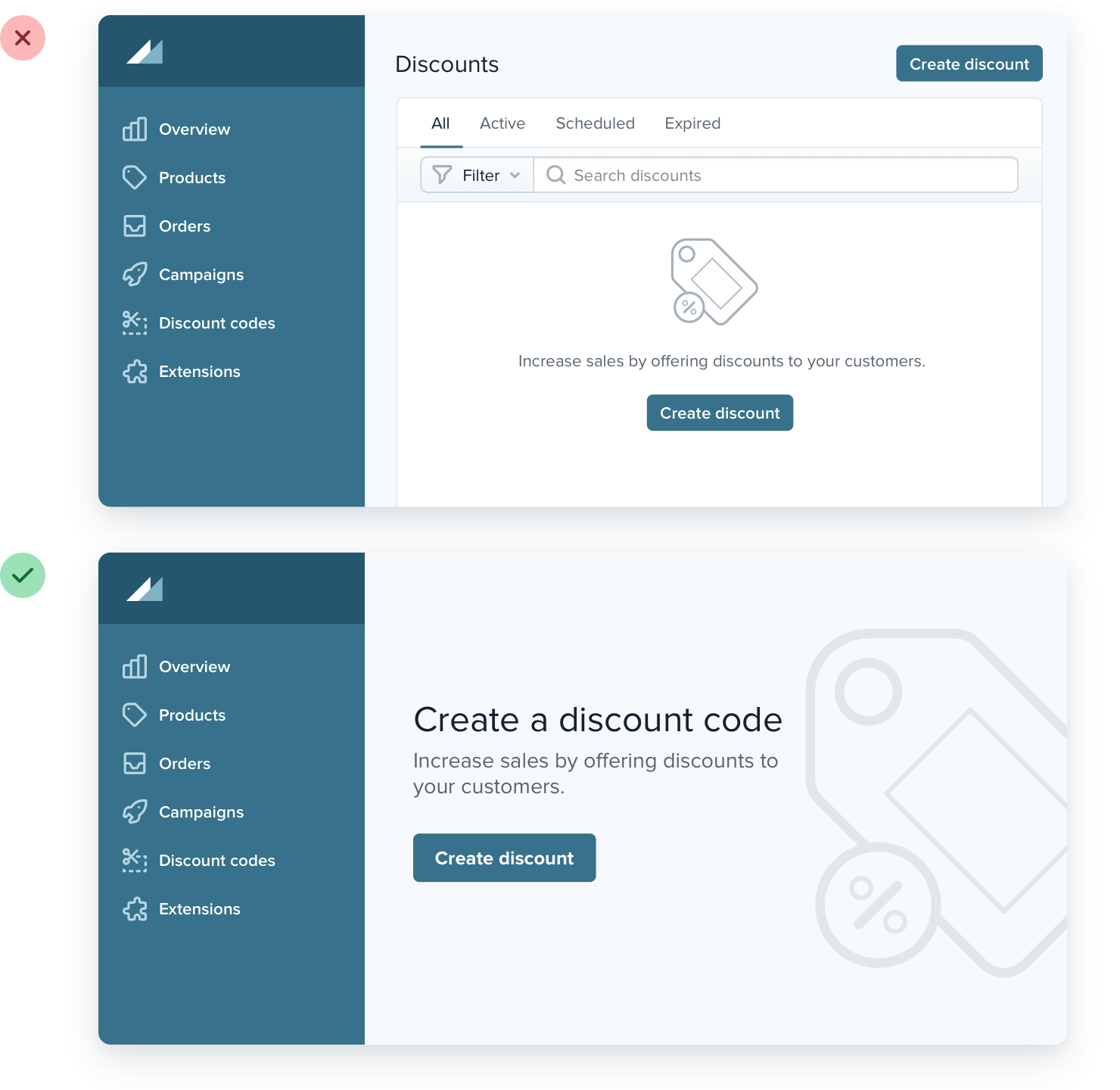
Task: Open Discount codes label in bottom sidebar
Action: pos(216,861)
